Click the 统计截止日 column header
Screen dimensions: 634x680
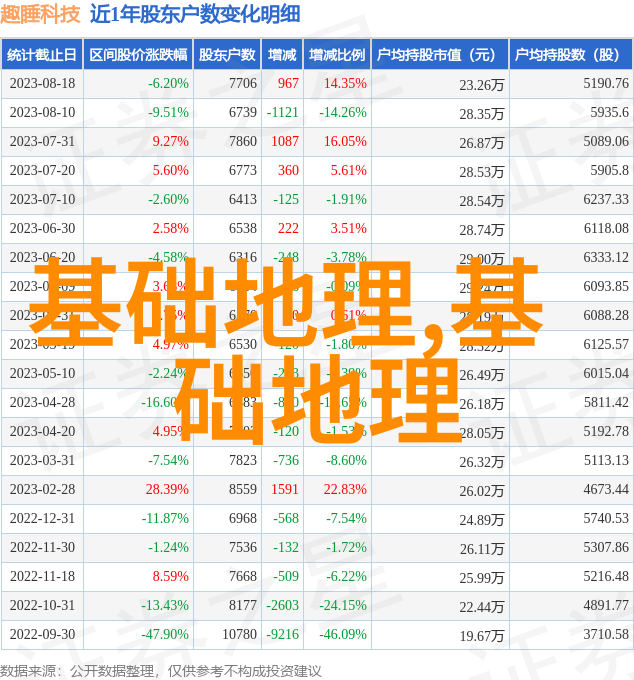coord(42,55)
